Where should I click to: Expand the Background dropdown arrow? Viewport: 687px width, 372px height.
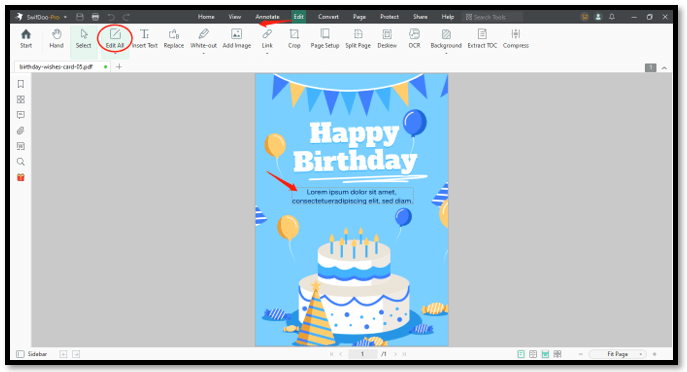446,53
